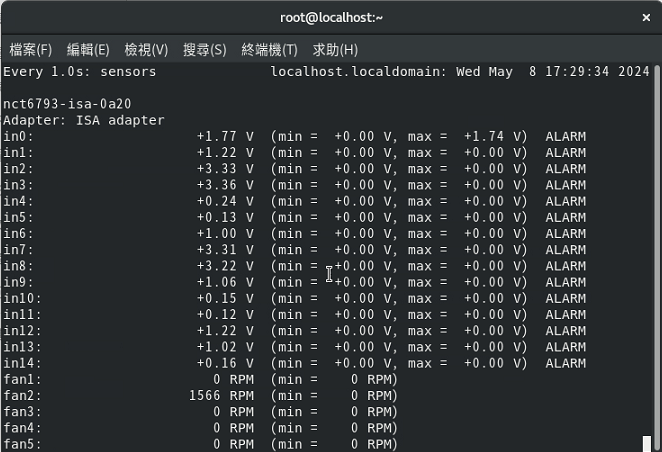Viewport: 662px width, 452px height.
Task: Open the 檢視(V) menu
Action: tap(146, 50)
